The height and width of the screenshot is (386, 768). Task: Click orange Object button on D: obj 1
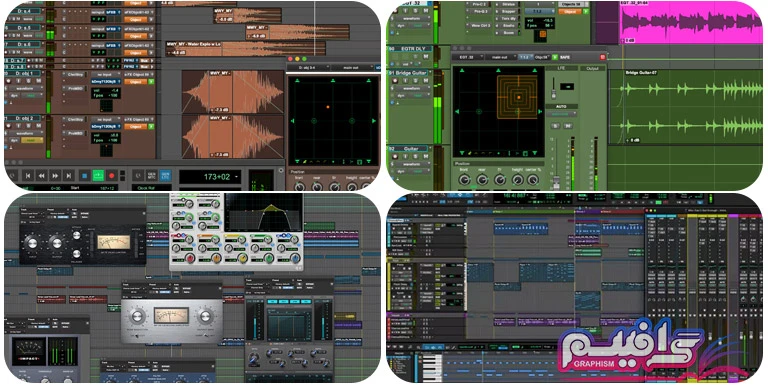click(x=135, y=82)
